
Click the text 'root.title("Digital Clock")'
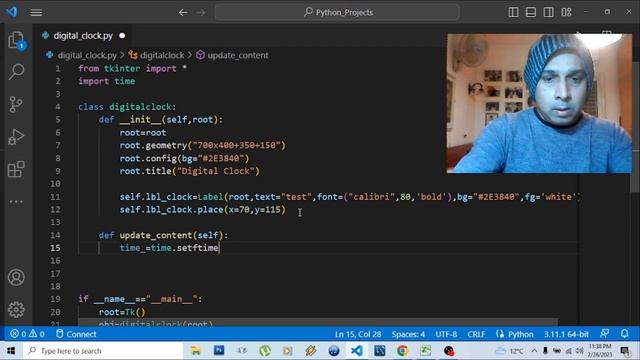pos(189,171)
